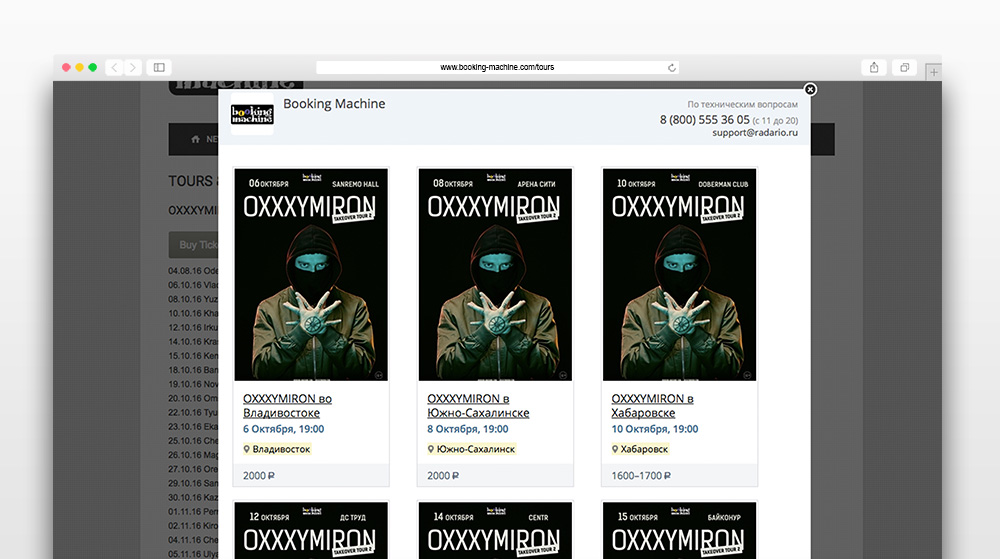Click the Южно-Сахалинск location tag

point(471,449)
